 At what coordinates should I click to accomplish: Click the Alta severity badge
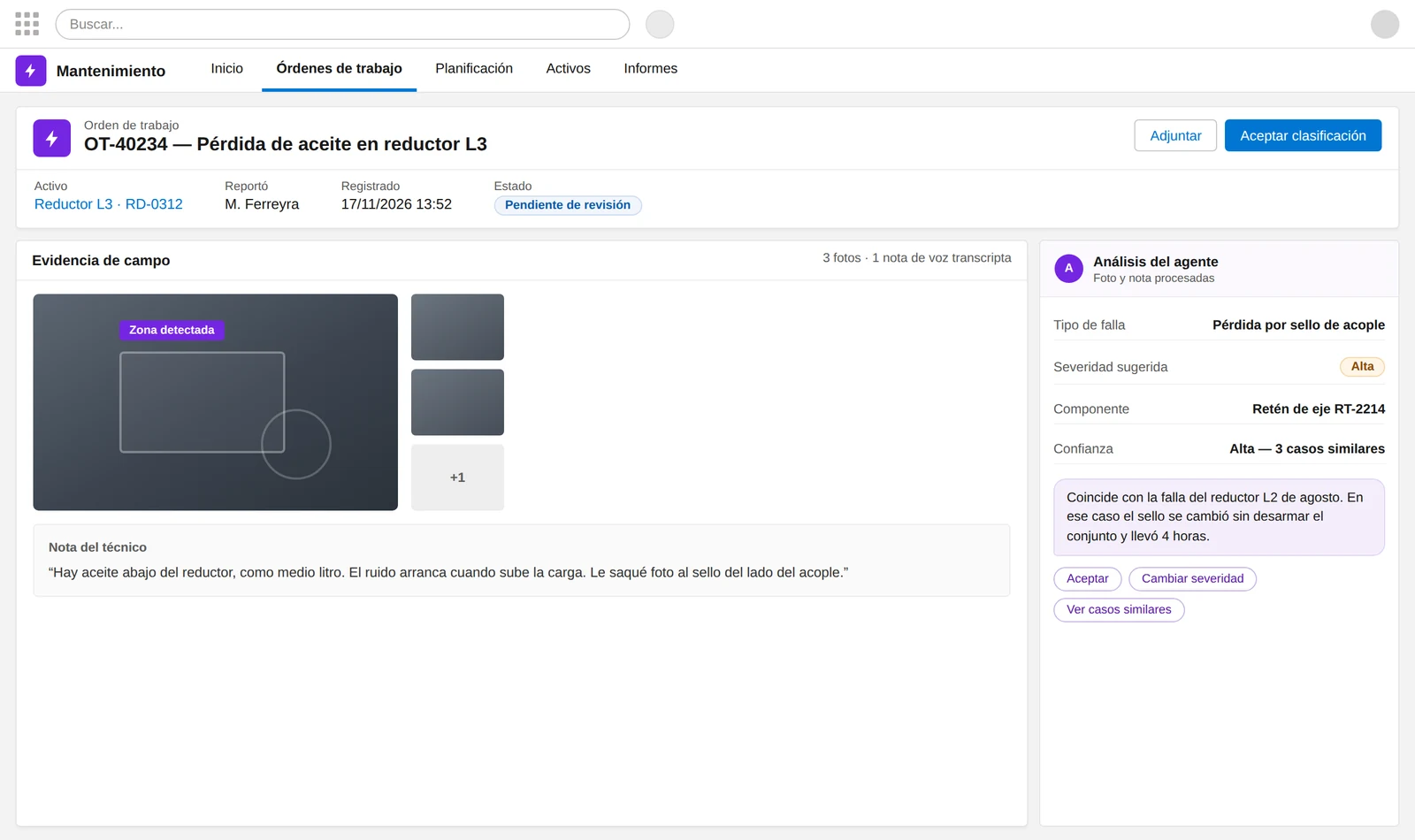coord(1362,367)
